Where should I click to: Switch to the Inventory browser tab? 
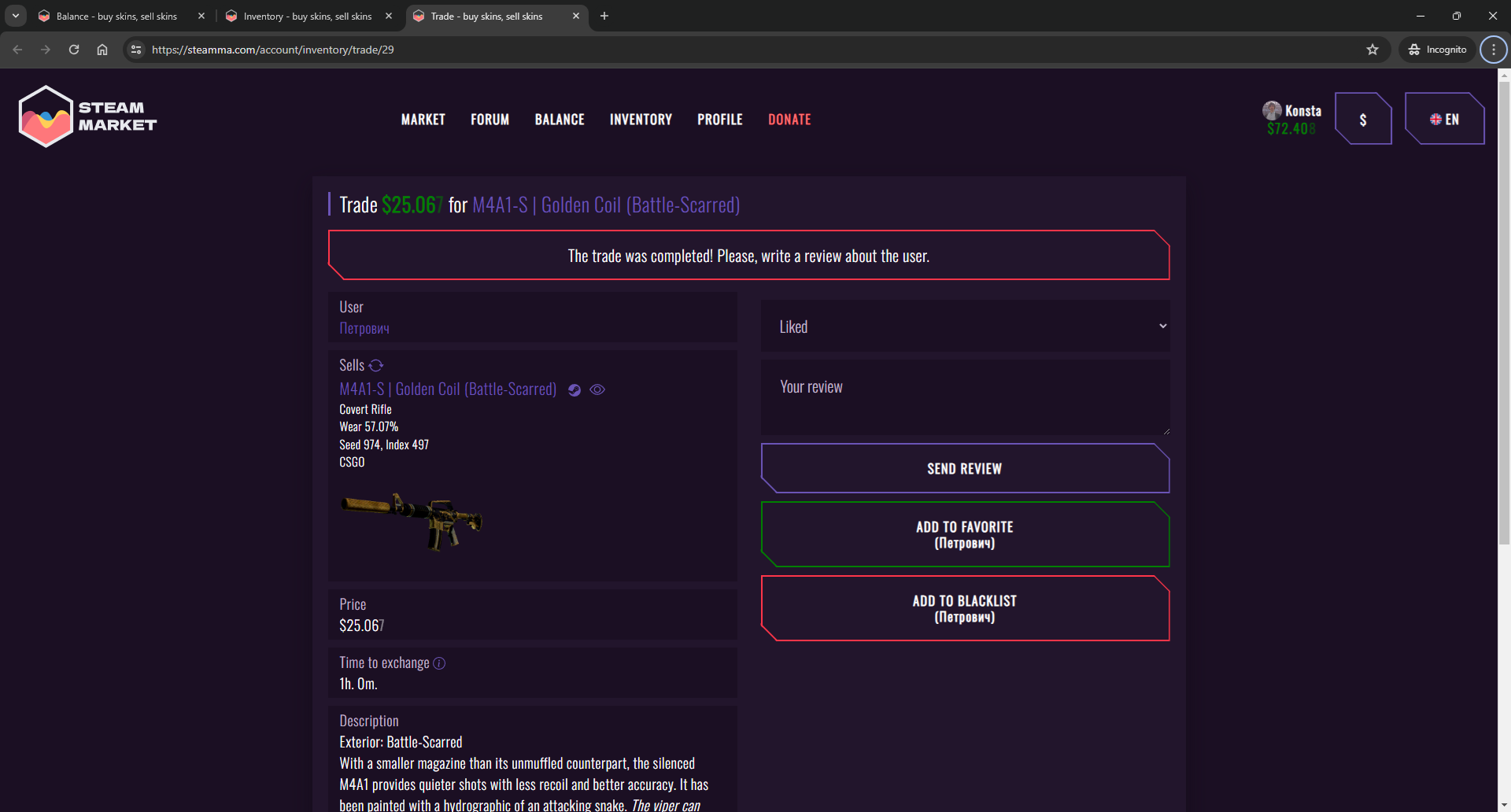coord(307,16)
